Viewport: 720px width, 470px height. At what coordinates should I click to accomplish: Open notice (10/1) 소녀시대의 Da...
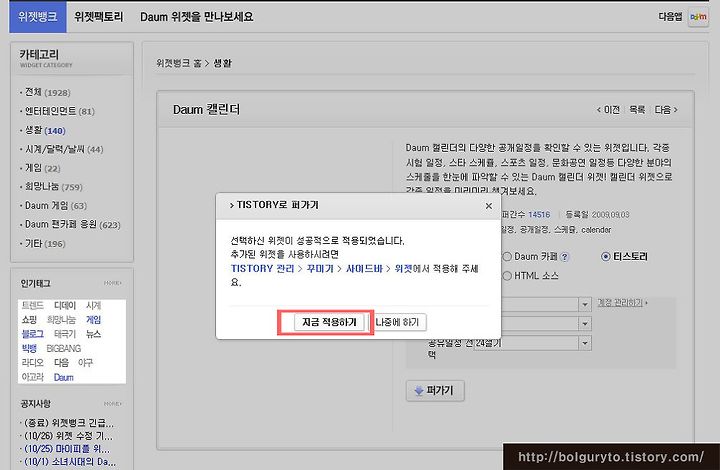point(70,462)
